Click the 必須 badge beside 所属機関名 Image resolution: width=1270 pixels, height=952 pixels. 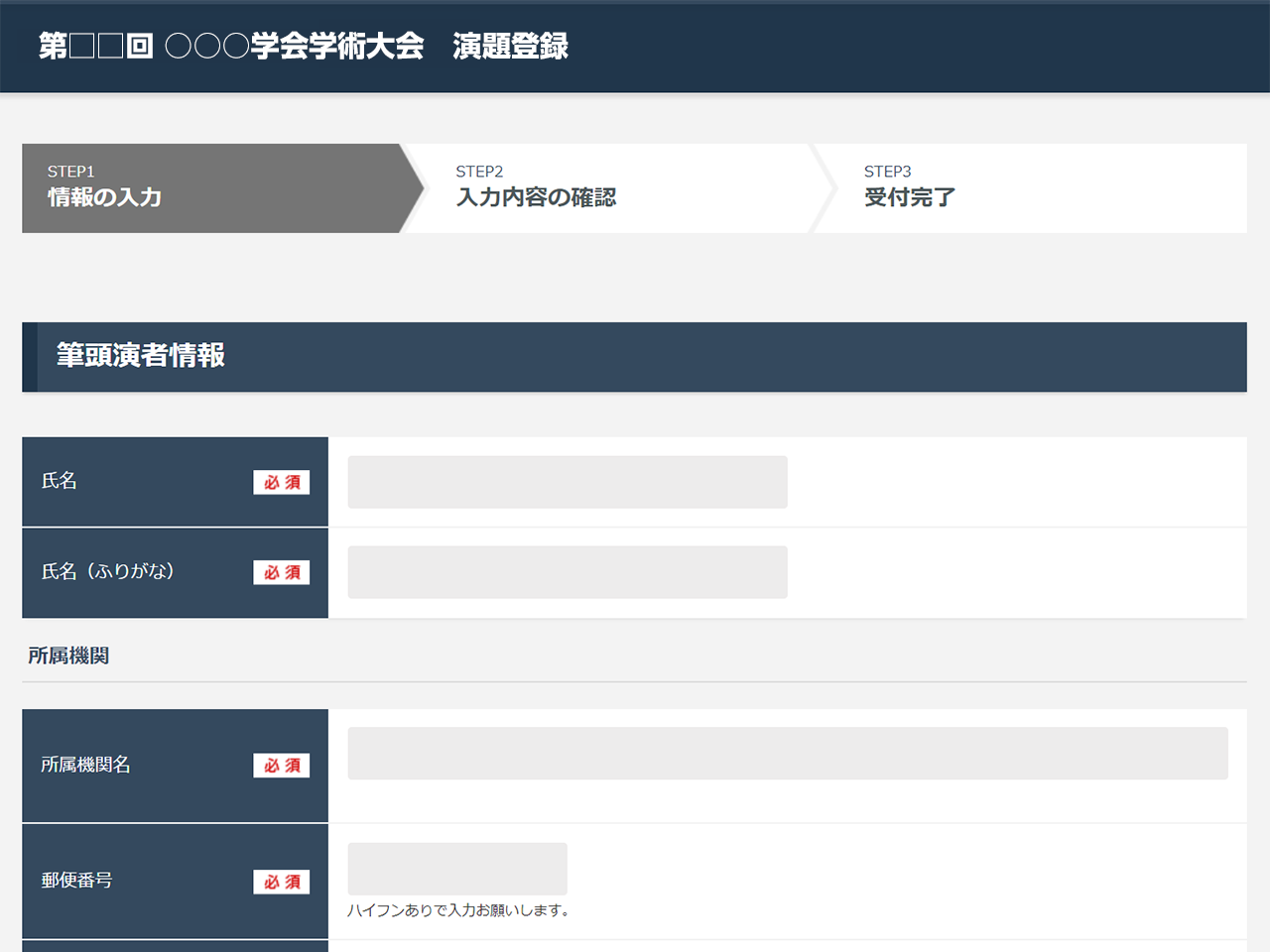[282, 766]
